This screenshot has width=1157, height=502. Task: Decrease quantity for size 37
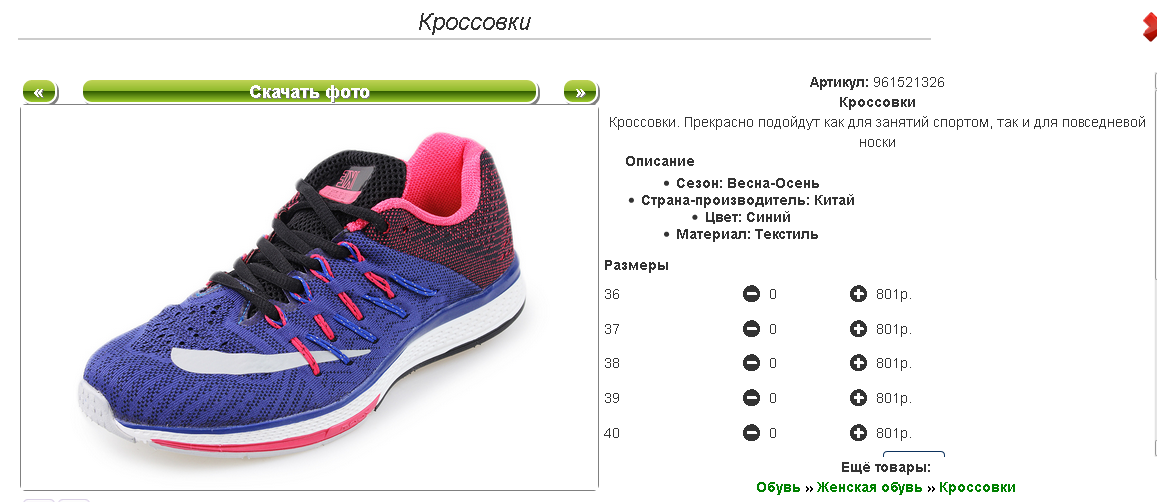751,329
